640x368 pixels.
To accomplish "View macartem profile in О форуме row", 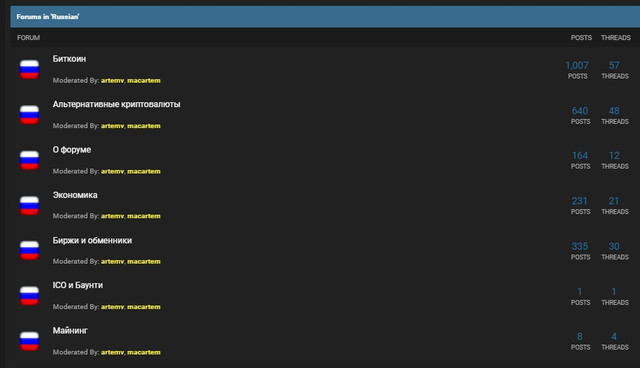I will click(144, 171).
